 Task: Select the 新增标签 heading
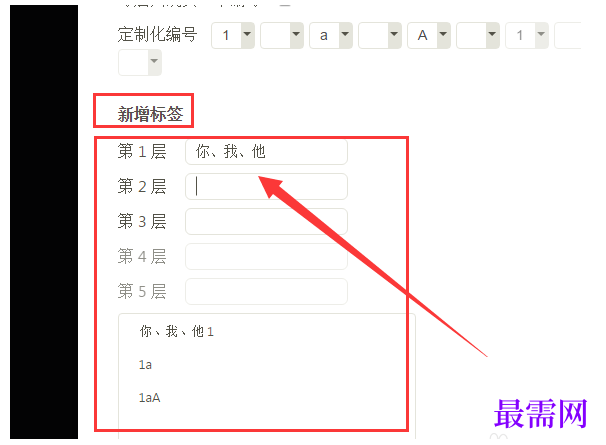(x=150, y=114)
